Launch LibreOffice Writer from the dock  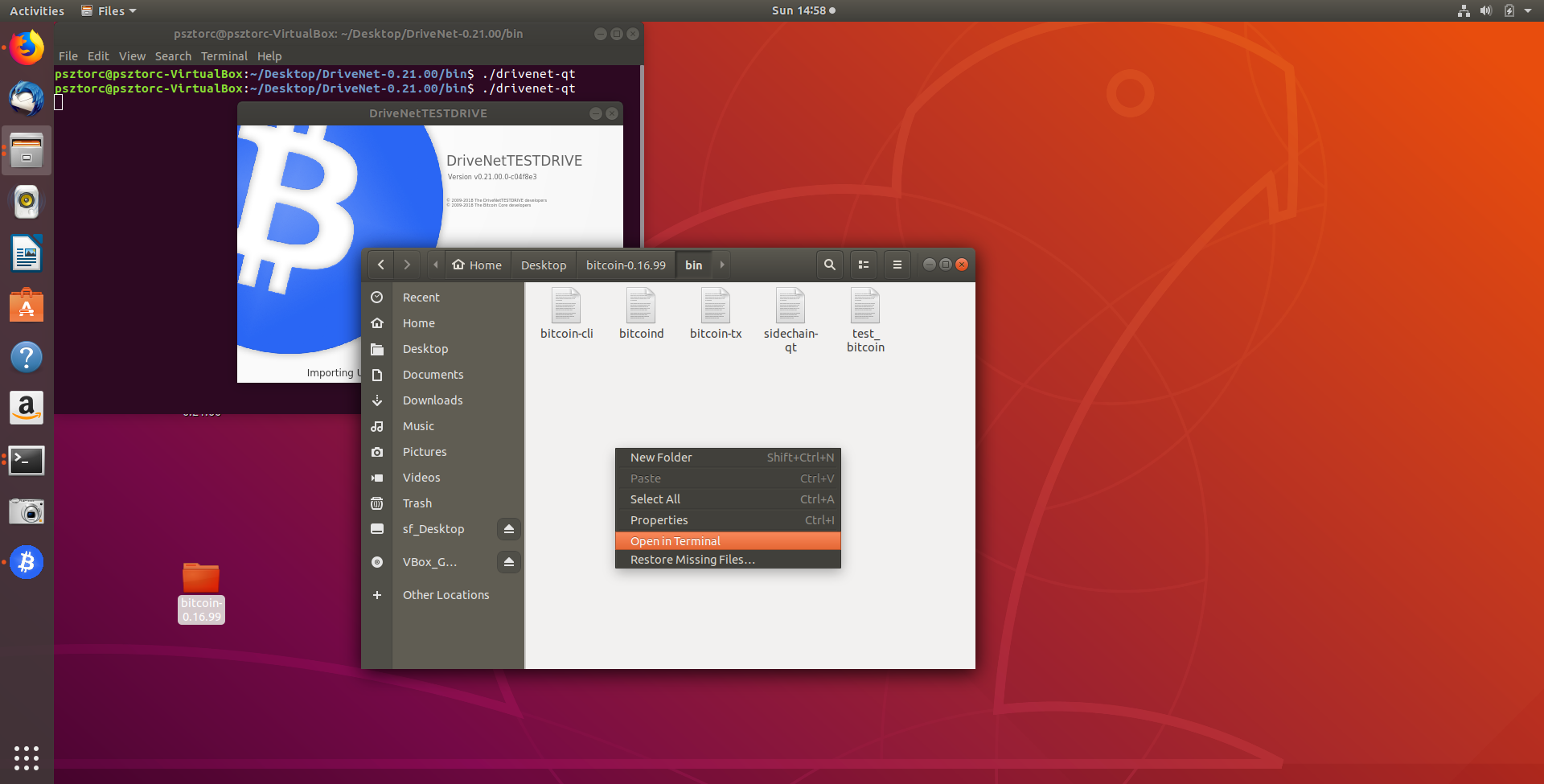coord(27,254)
